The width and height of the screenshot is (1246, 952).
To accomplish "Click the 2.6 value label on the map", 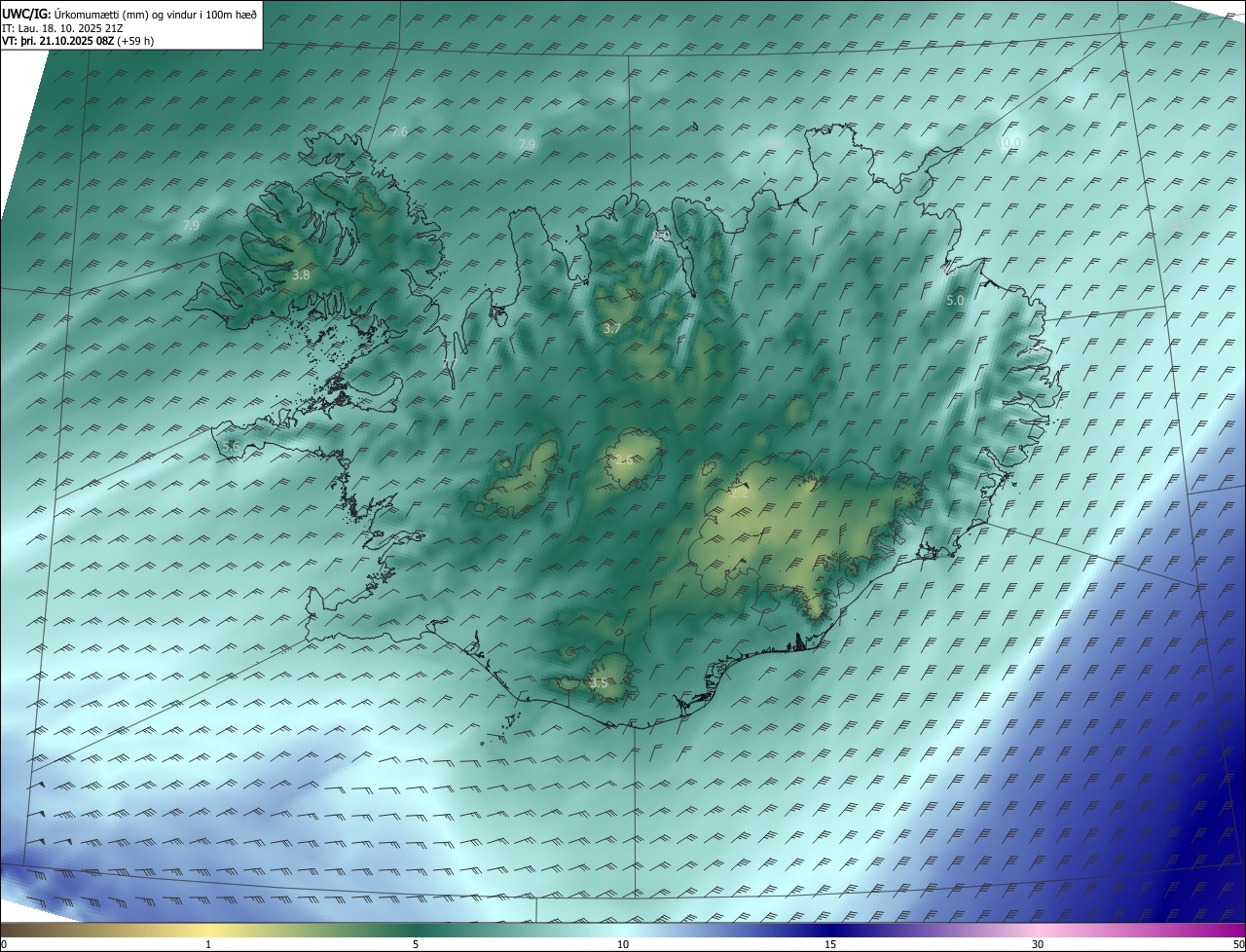I will [x=626, y=460].
